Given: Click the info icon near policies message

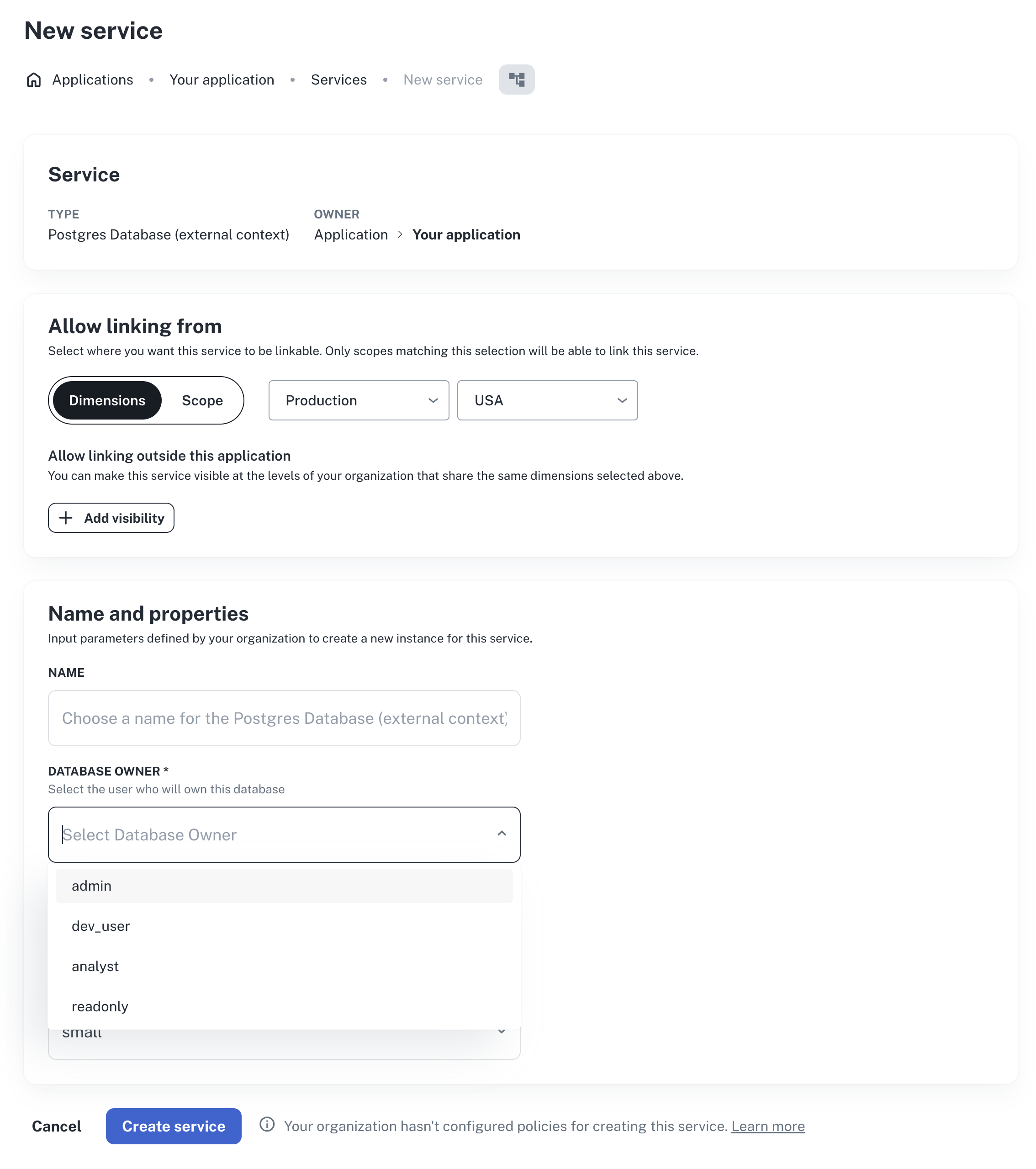Looking at the screenshot, I should [x=266, y=1124].
